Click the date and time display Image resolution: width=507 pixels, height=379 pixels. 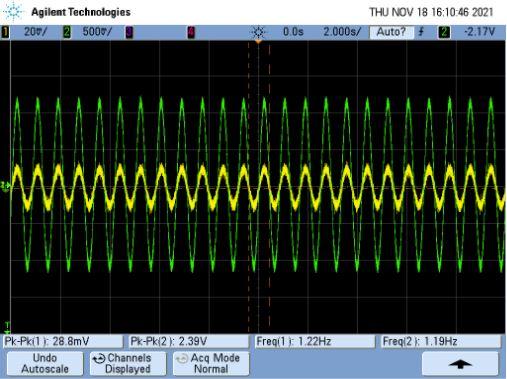point(431,12)
